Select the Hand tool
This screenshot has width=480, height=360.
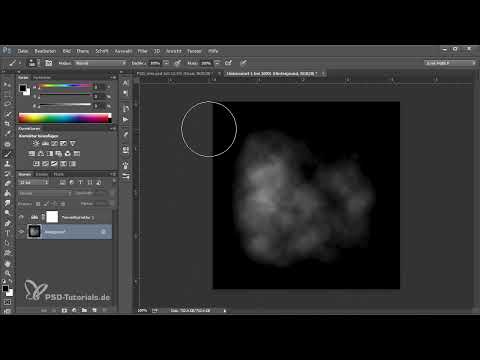(x=7, y=264)
